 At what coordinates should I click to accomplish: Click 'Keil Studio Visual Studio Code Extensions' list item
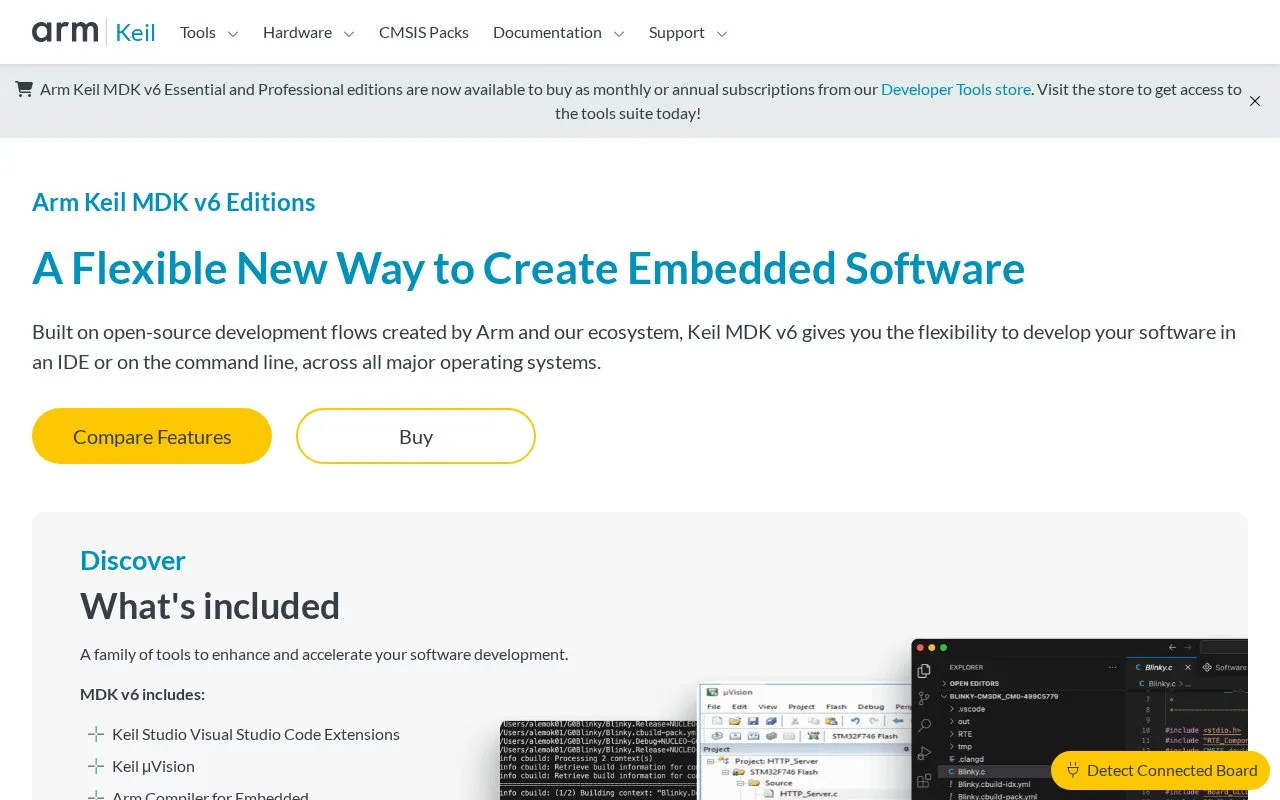coord(256,734)
